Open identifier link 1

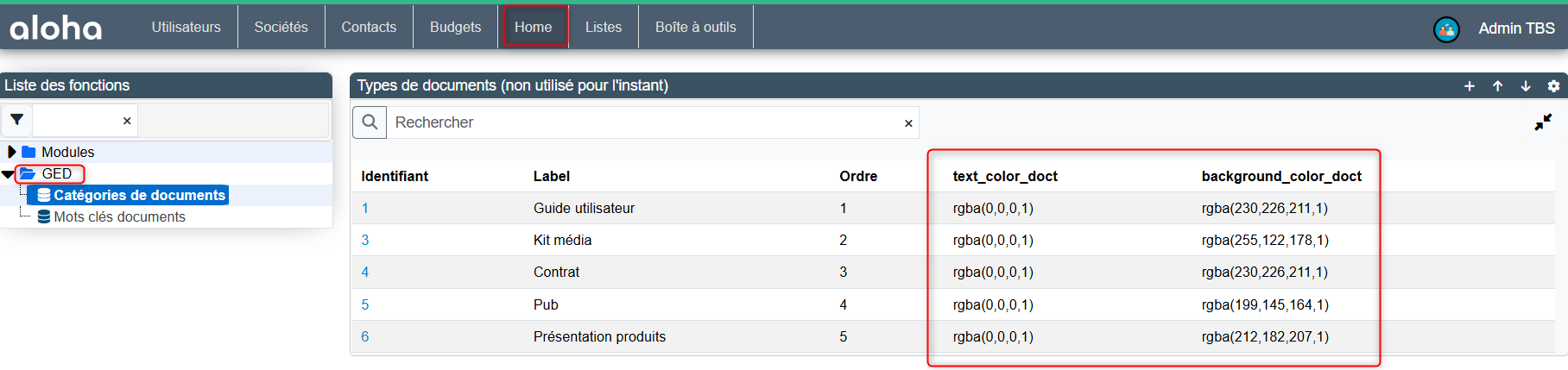coord(365,208)
